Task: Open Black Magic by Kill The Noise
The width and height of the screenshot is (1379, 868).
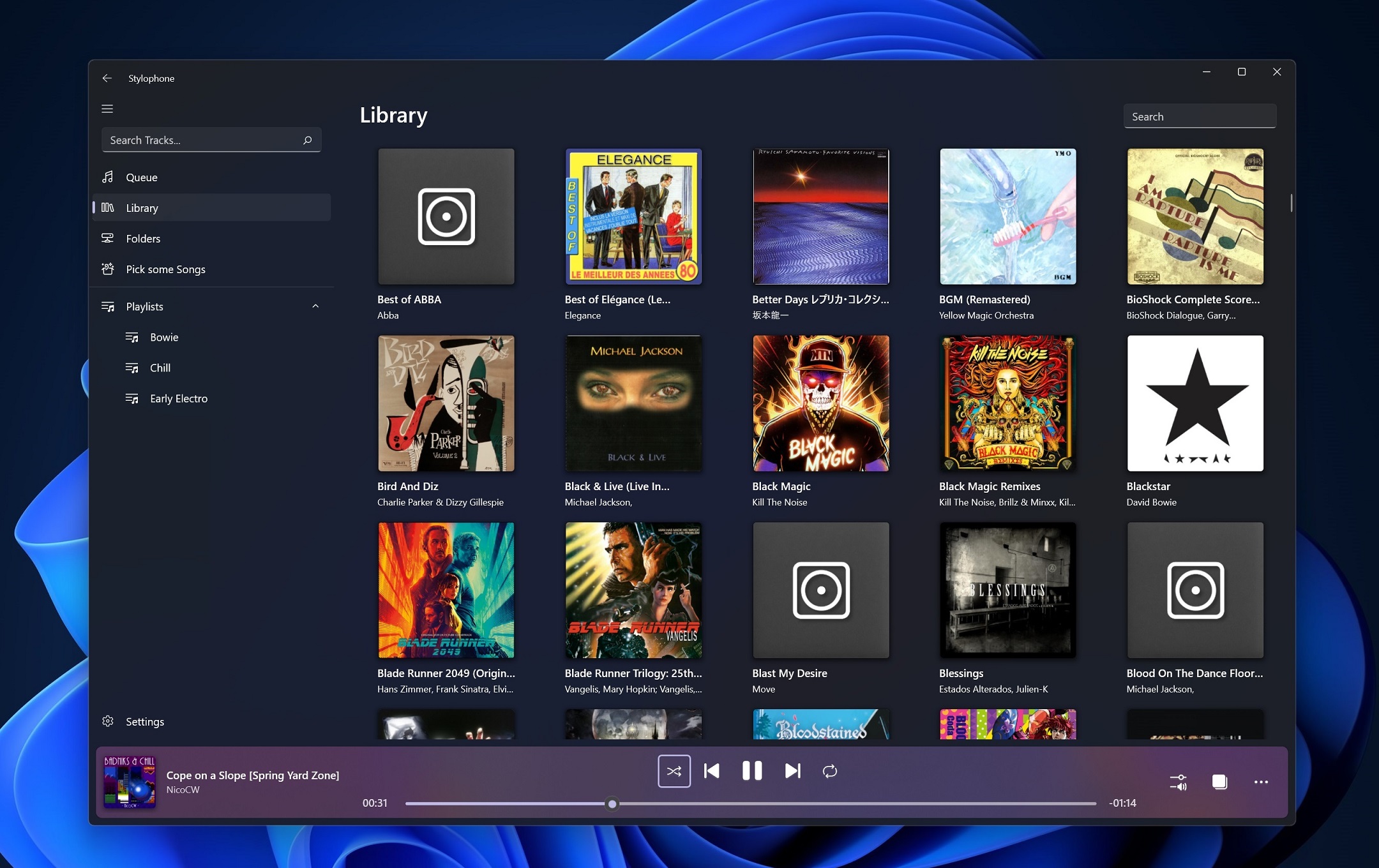Action: point(820,403)
